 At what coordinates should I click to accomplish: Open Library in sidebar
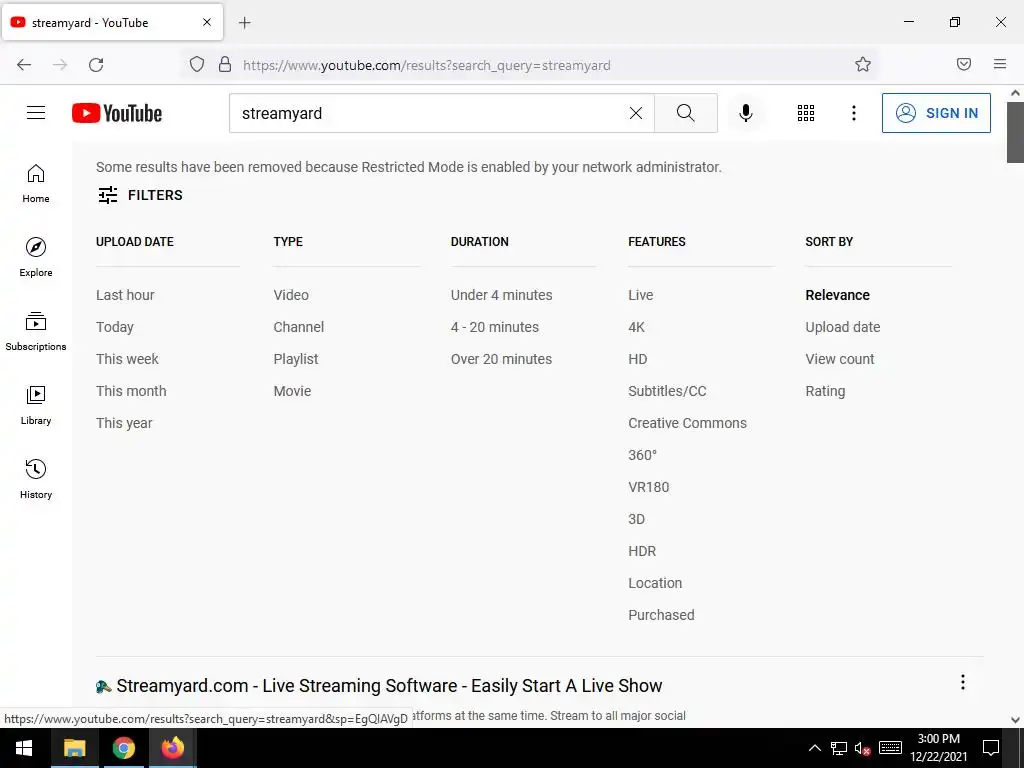pos(36,406)
